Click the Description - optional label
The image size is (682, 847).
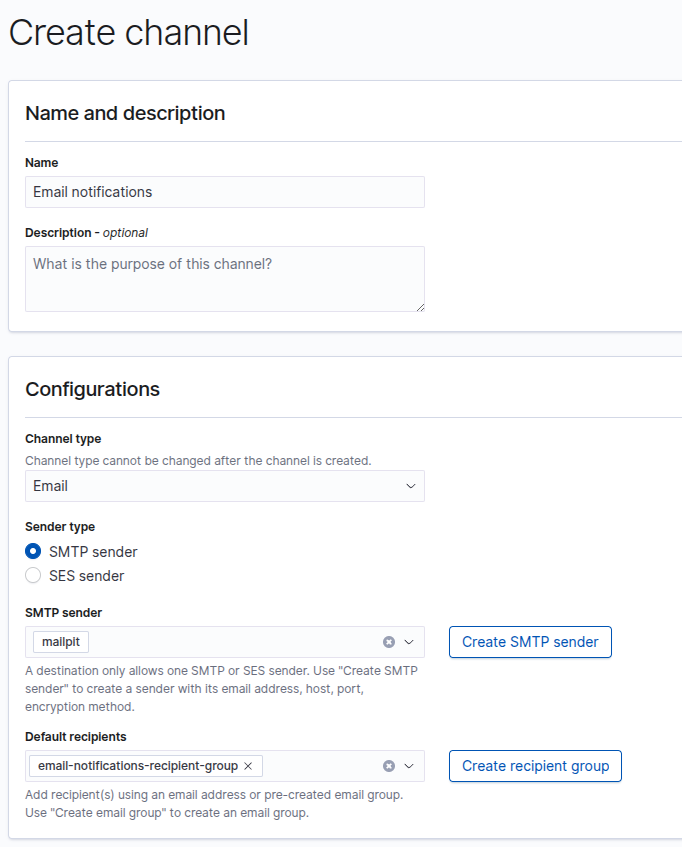(86, 233)
